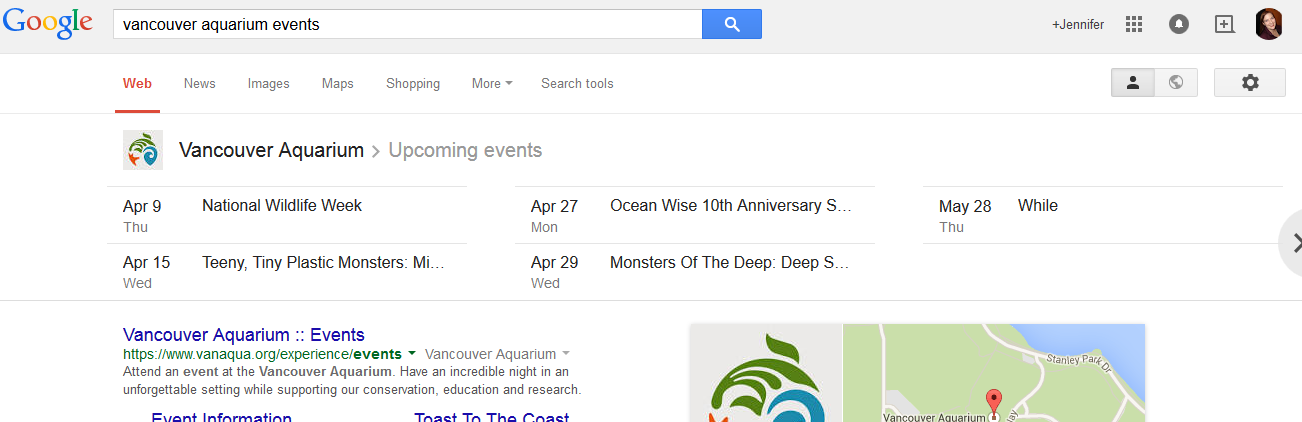The width and height of the screenshot is (1302, 422).
Task: Switch to the News tab
Action: (x=199, y=84)
